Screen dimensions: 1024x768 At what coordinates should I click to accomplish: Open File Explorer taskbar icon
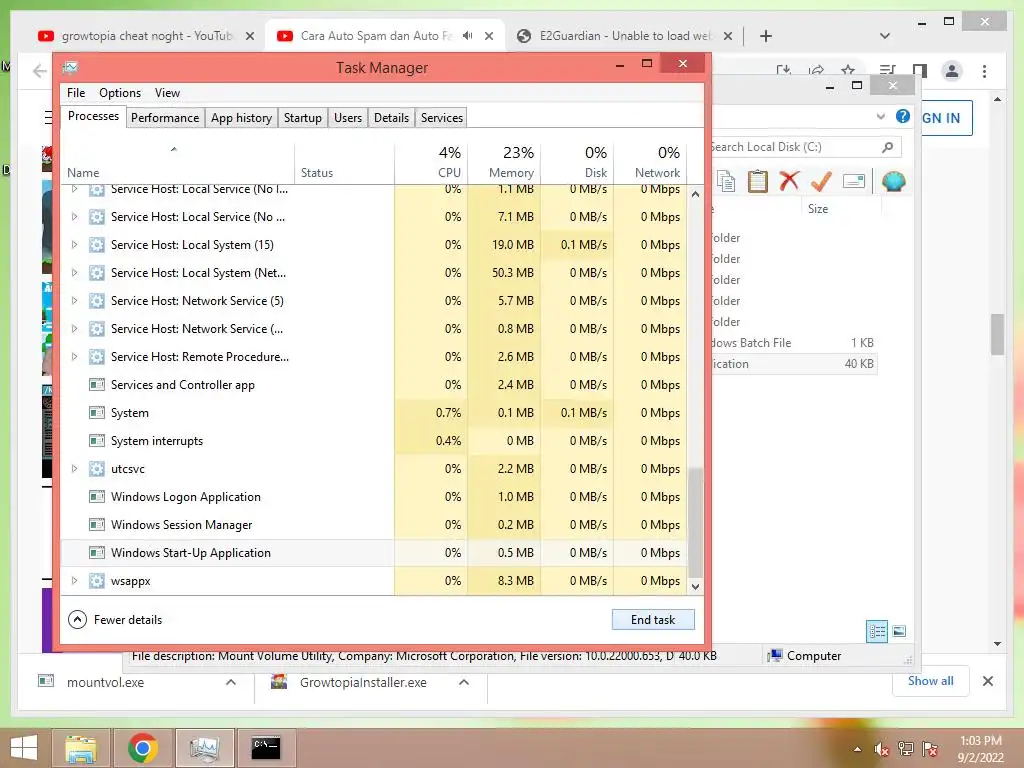pos(80,748)
